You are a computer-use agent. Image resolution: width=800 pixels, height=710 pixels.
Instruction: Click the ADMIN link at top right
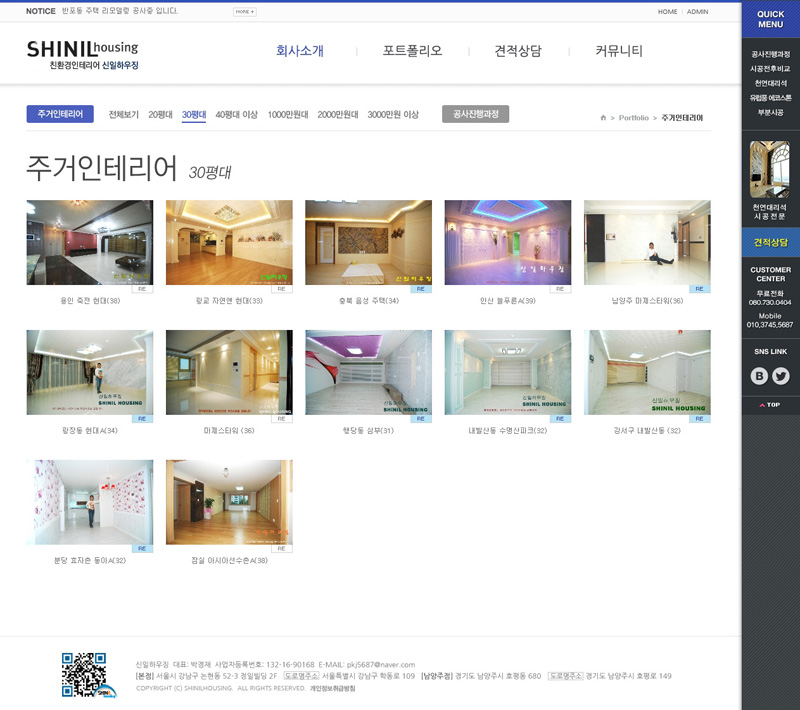[697, 12]
